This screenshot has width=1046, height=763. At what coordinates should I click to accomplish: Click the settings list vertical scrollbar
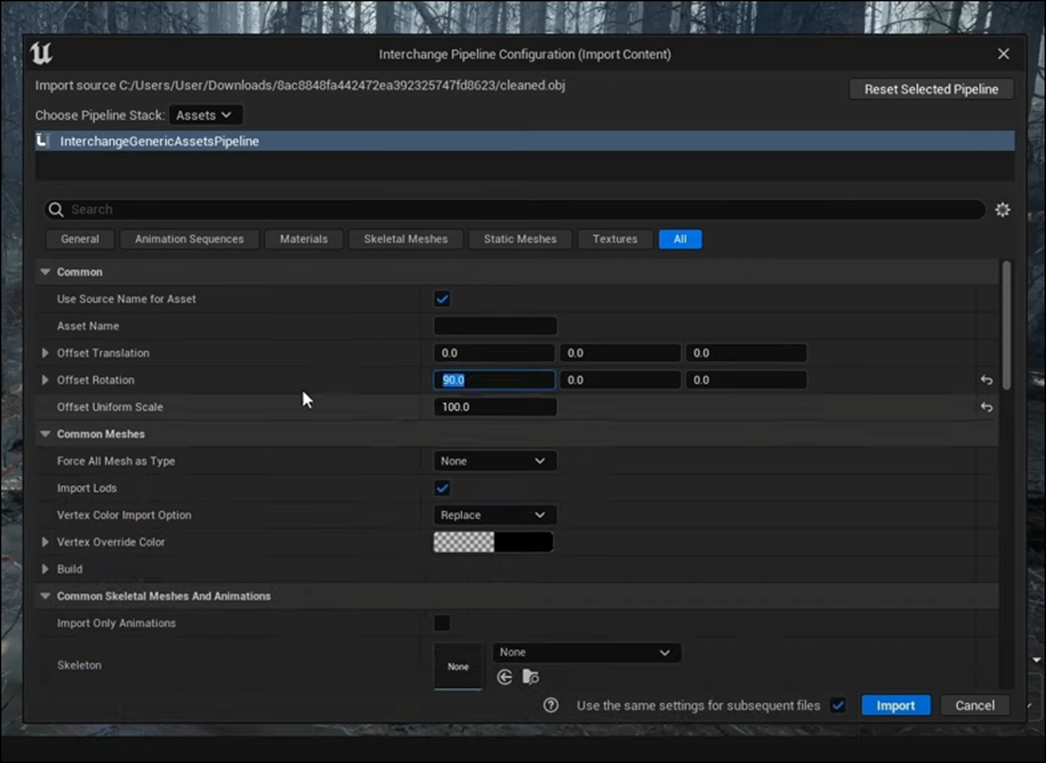point(1006,325)
